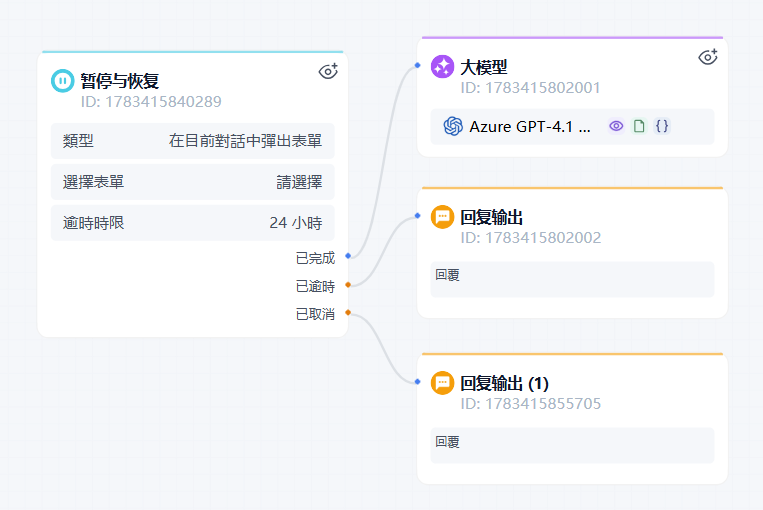This screenshot has width=763, height=510.
Task: Select the 大模型 node title
Action: [x=484, y=67]
